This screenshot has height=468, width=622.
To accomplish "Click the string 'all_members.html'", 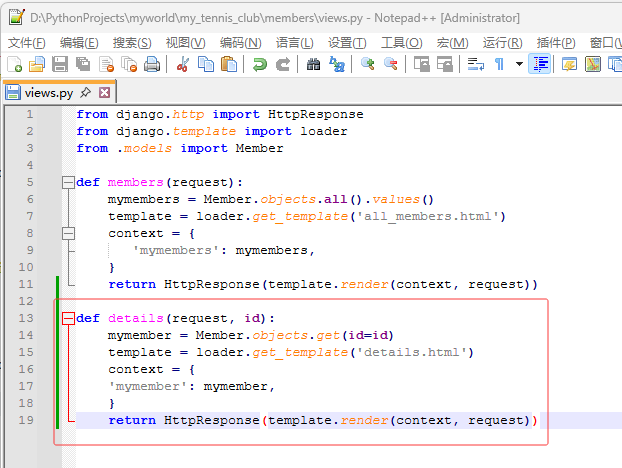I will pos(427,217).
